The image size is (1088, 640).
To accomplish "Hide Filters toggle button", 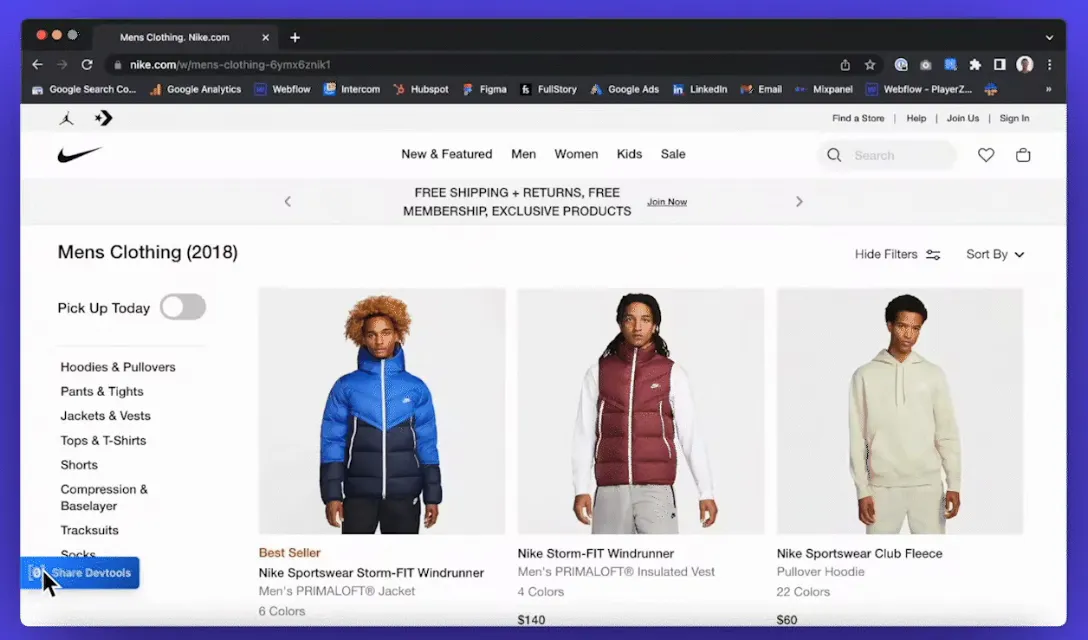I will click(897, 254).
